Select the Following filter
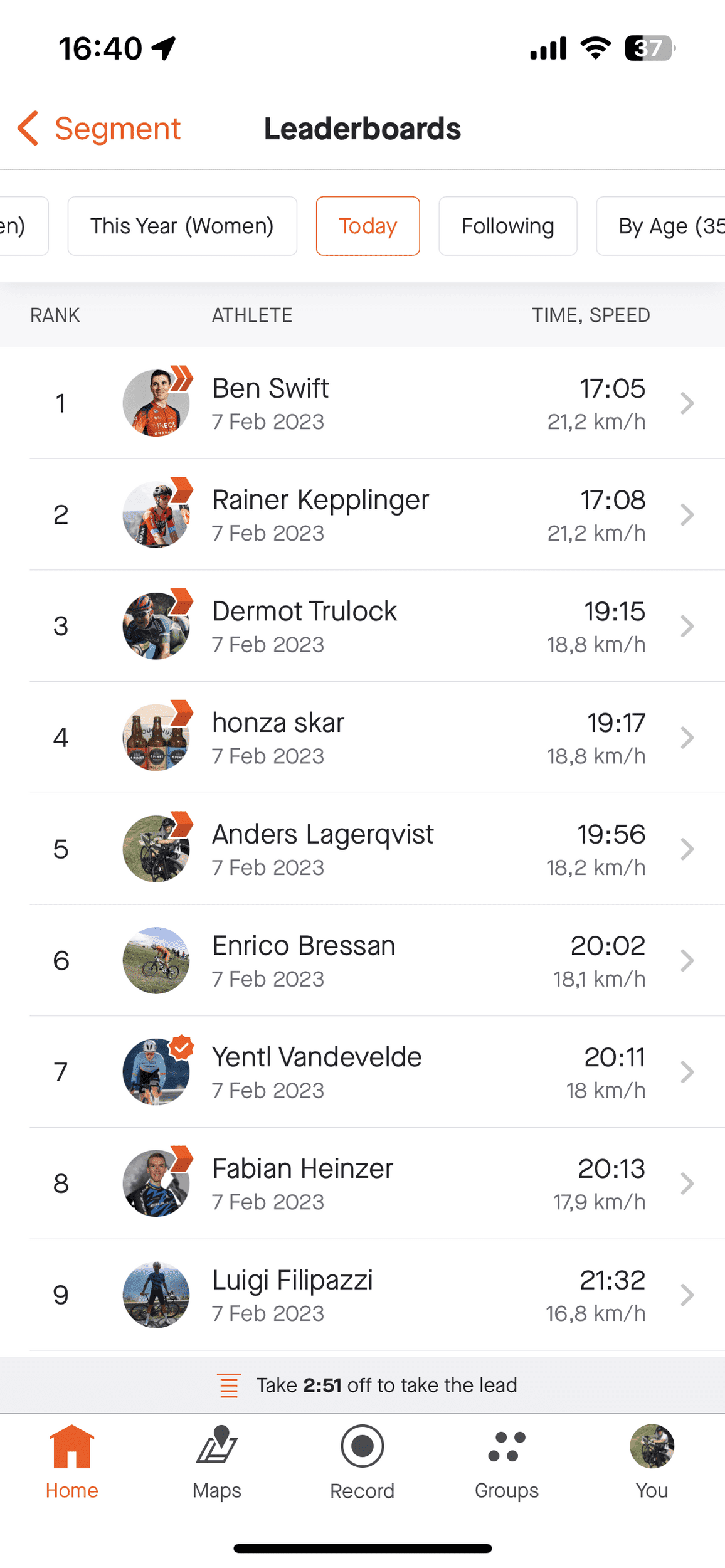The width and height of the screenshot is (725, 1568). [508, 226]
